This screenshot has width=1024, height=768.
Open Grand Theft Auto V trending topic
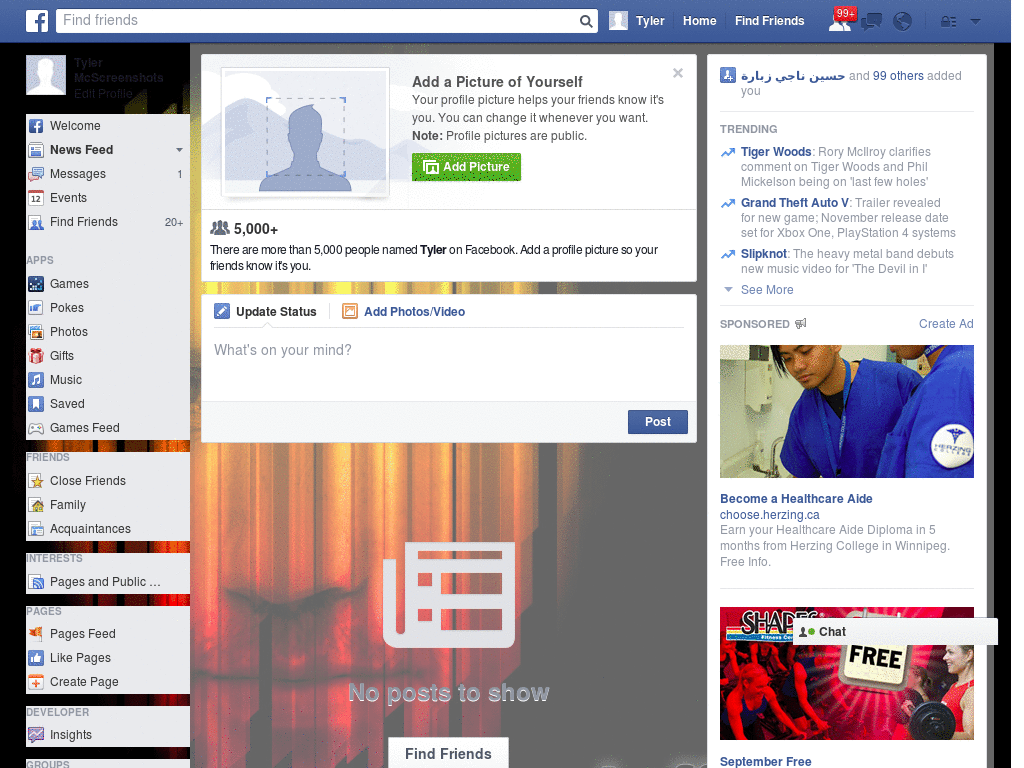point(794,202)
